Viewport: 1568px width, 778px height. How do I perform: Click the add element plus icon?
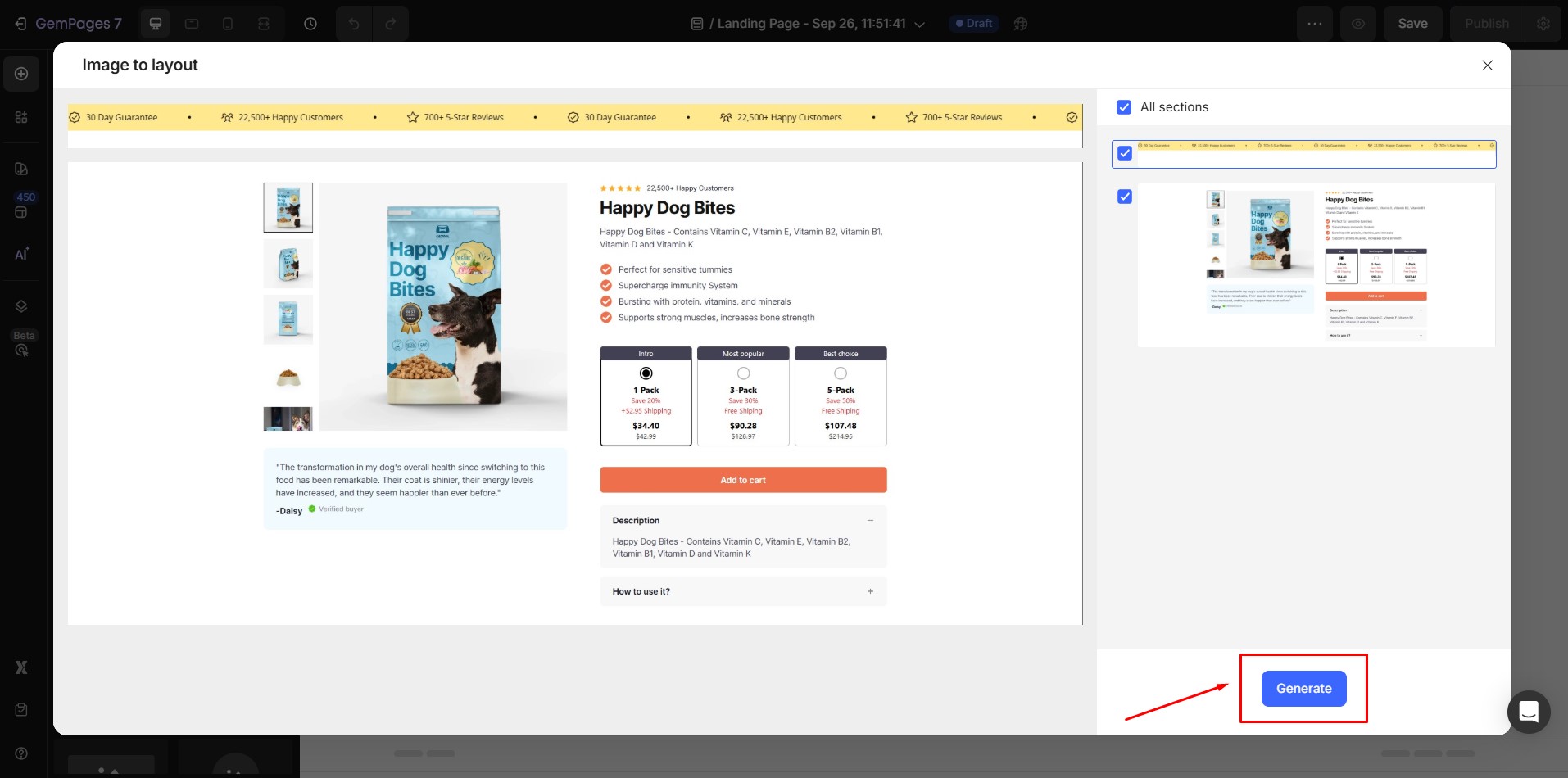(21, 74)
